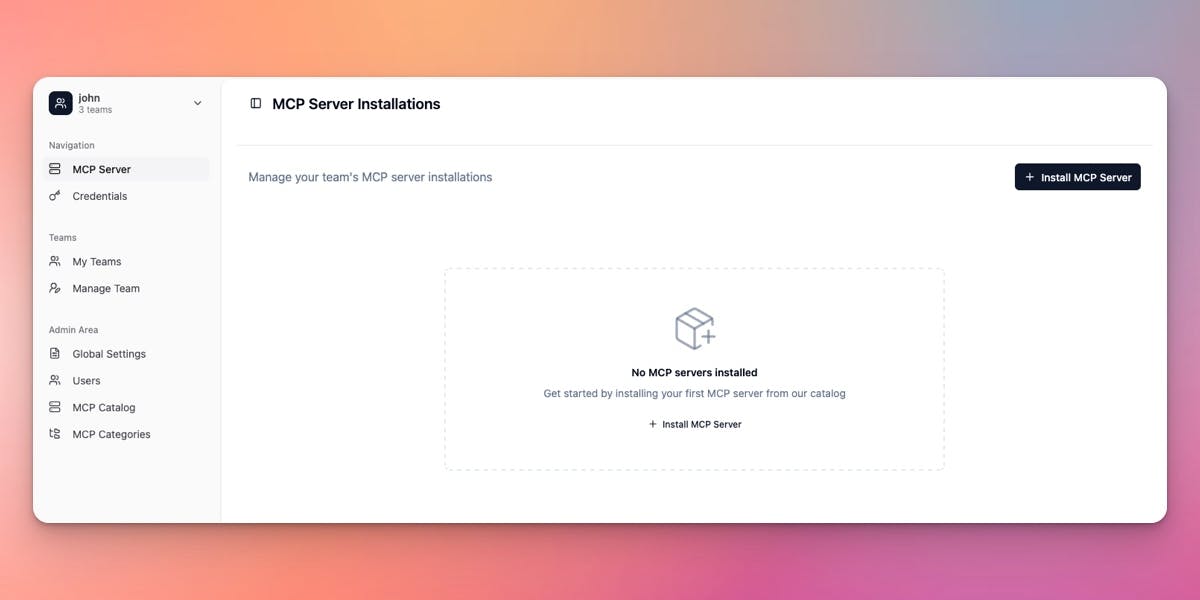The image size is (1200, 600).
Task: Click the plus icon on the Install button
Action: click(1030, 176)
